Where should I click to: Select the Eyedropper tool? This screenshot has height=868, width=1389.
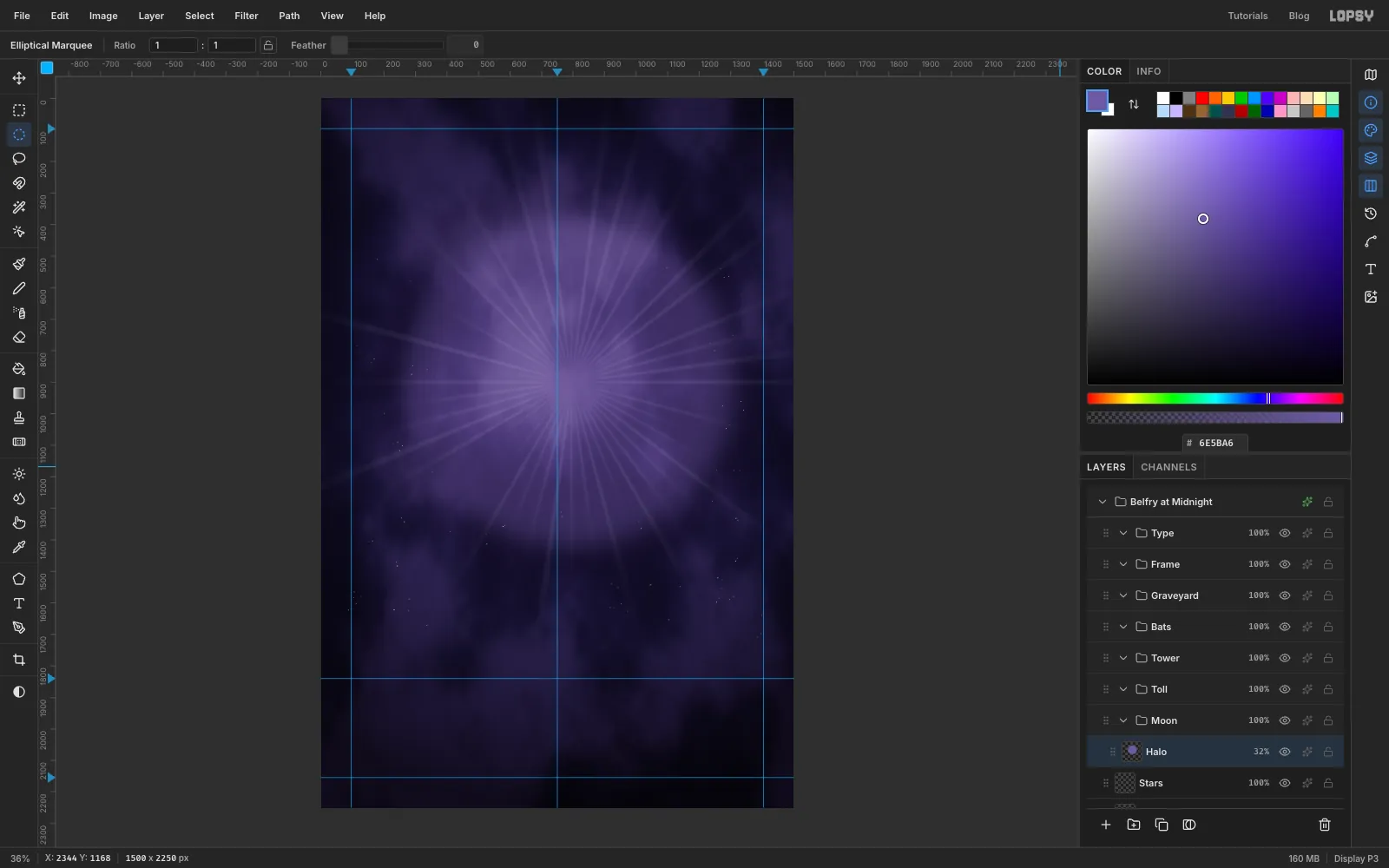(x=19, y=547)
